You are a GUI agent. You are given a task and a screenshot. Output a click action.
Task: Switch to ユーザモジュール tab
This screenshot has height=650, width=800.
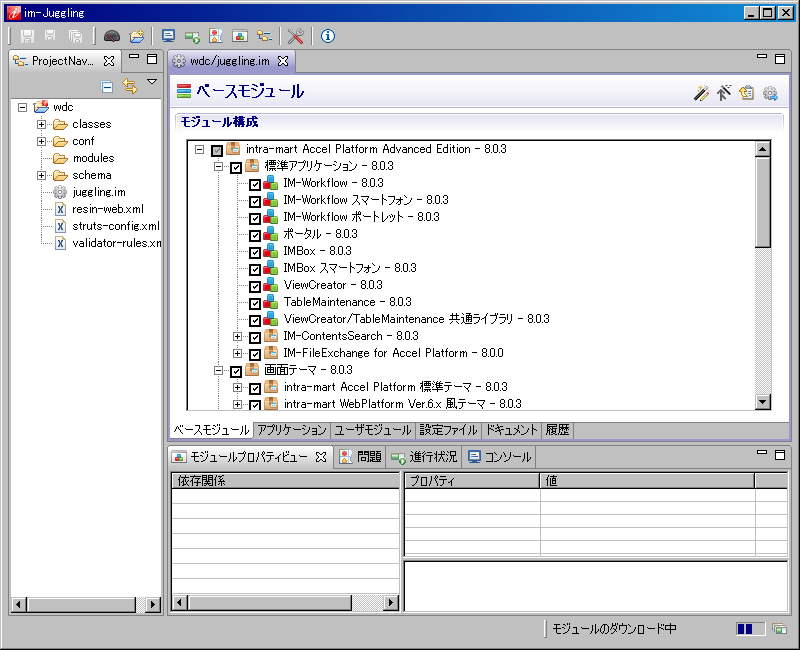(372, 430)
